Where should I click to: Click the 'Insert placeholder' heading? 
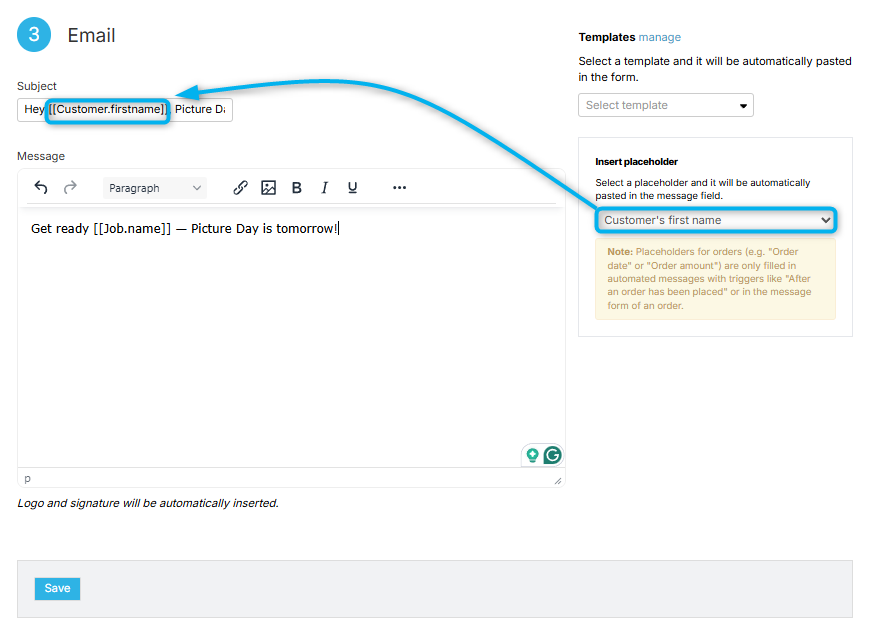[636, 162]
